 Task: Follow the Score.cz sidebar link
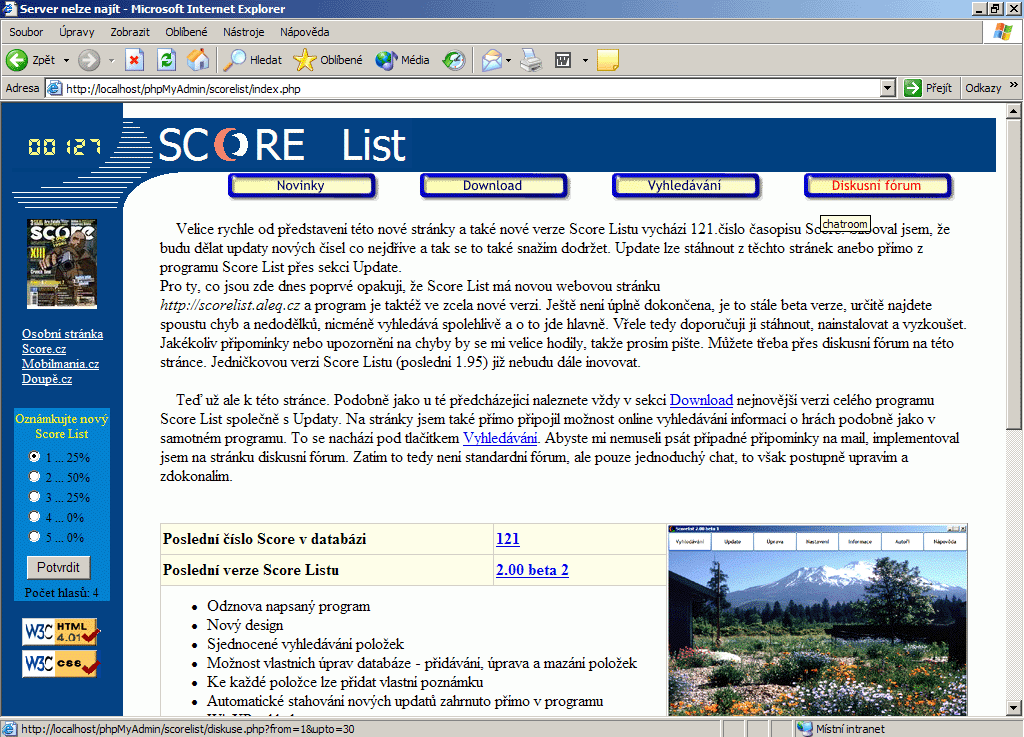(44, 349)
